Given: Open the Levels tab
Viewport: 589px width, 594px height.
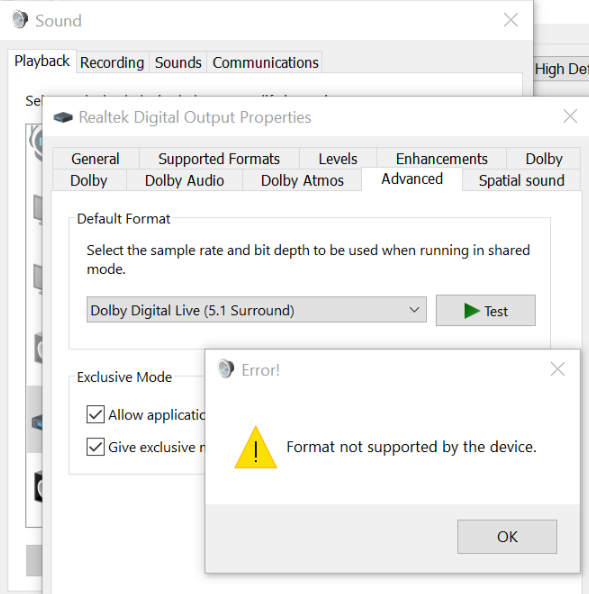Looking at the screenshot, I should point(338,159).
